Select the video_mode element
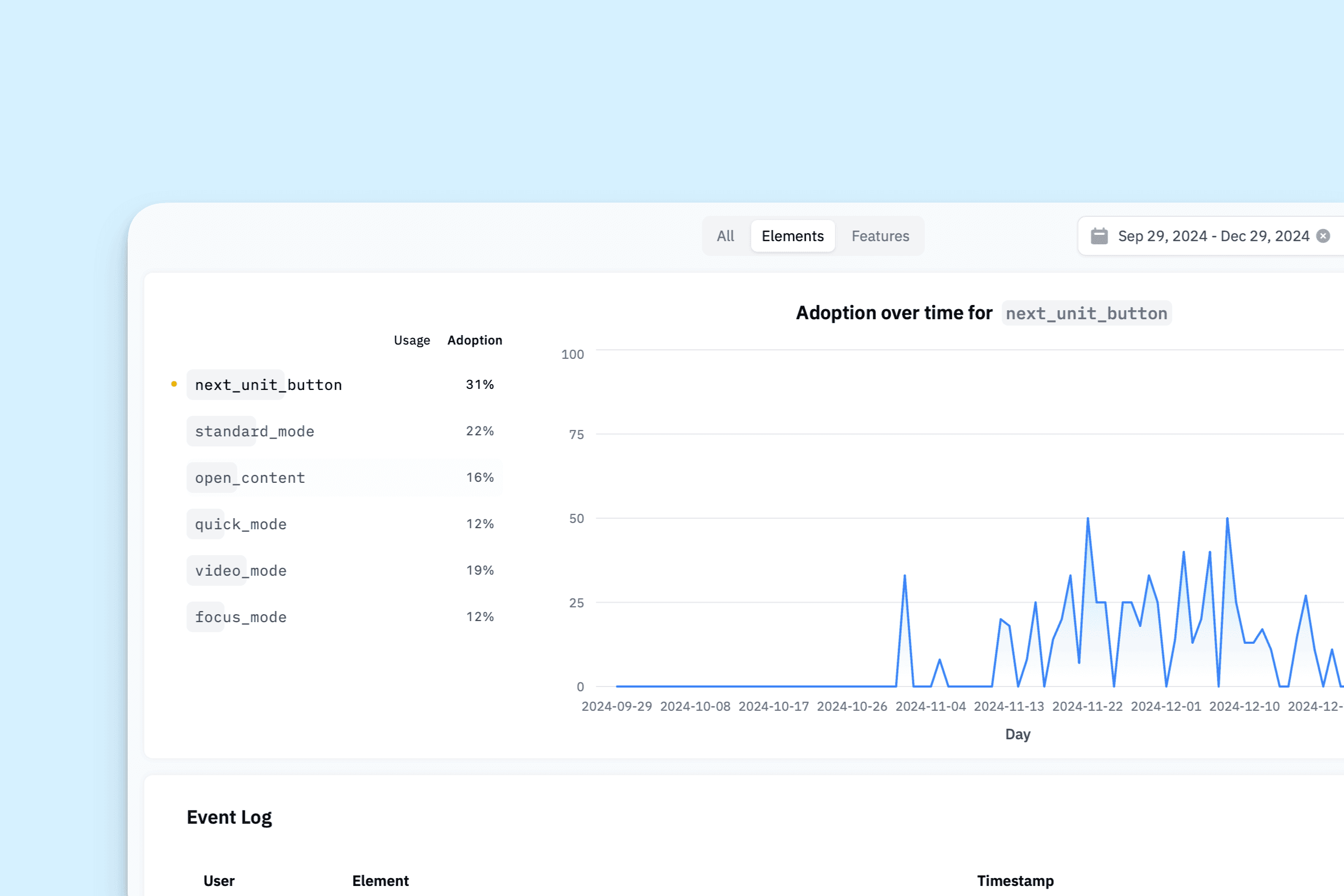This screenshot has width=1344, height=896. click(x=241, y=570)
